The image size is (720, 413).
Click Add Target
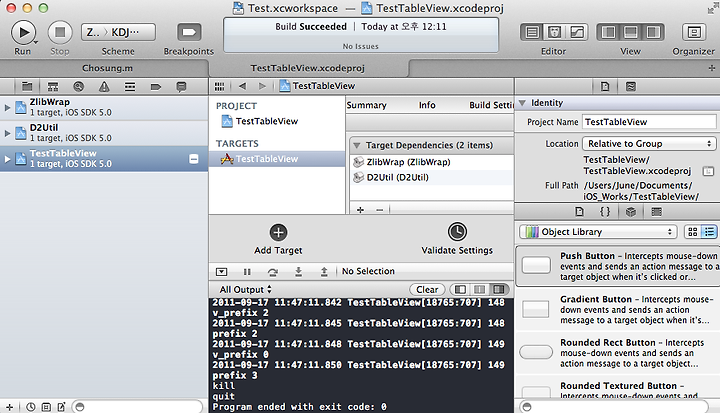pyautogui.click(x=278, y=239)
